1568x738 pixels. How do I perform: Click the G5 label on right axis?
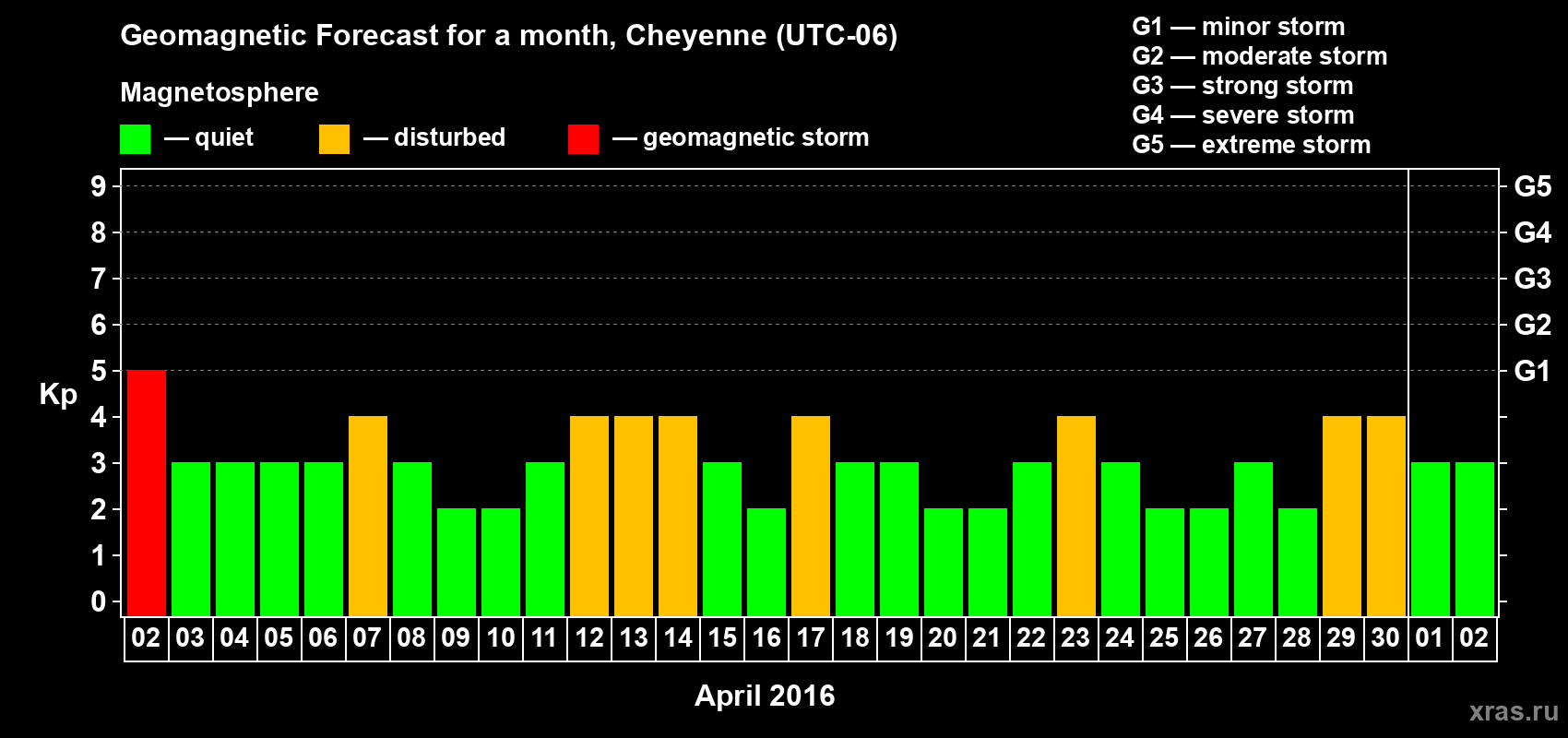(1533, 186)
